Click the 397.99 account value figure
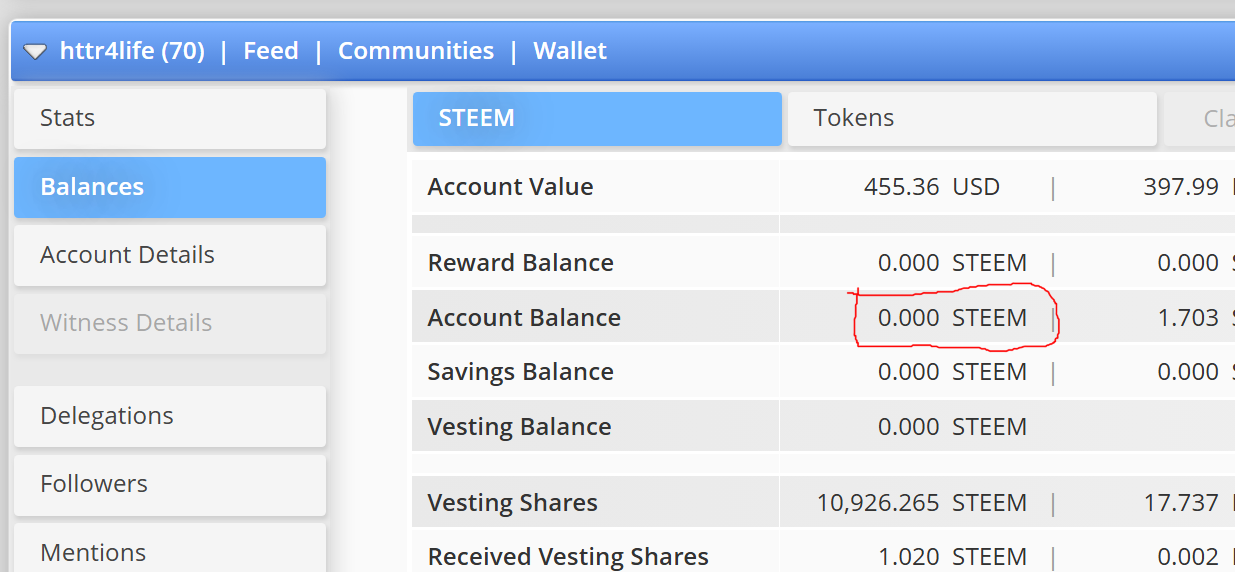Viewport: 1235px width, 572px height. (1181, 187)
